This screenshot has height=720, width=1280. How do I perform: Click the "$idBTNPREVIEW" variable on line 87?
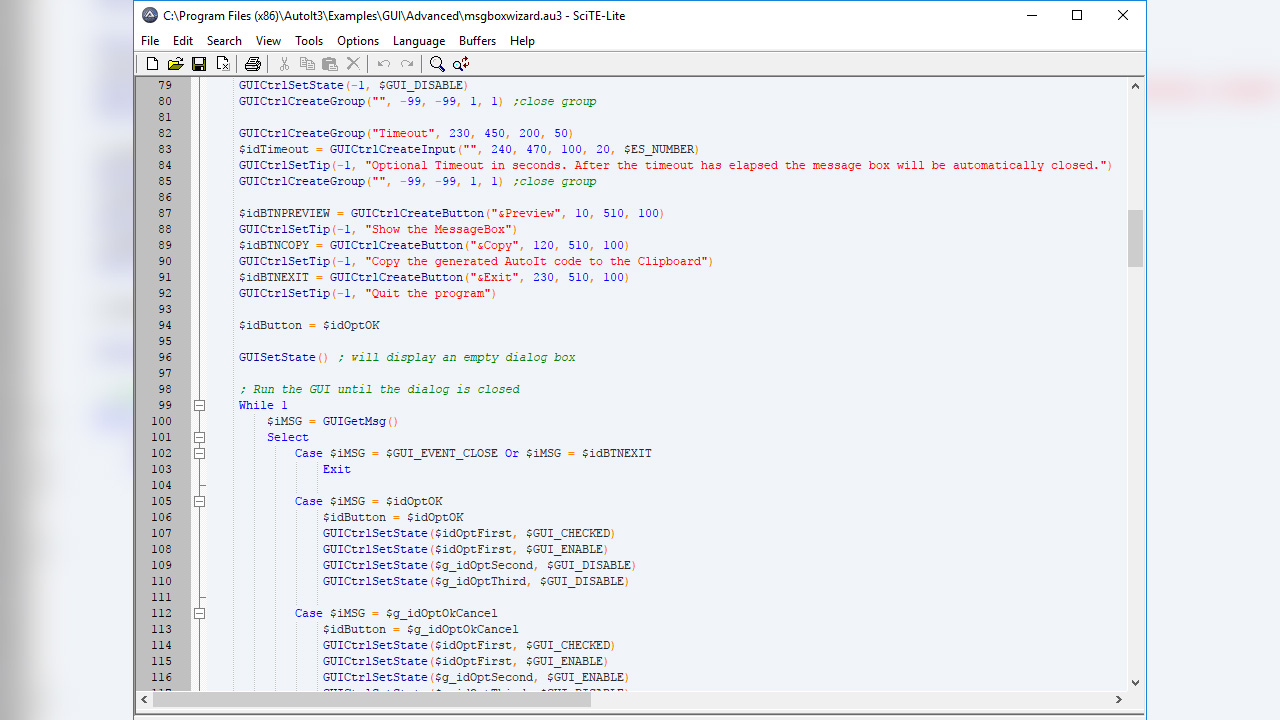point(284,213)
